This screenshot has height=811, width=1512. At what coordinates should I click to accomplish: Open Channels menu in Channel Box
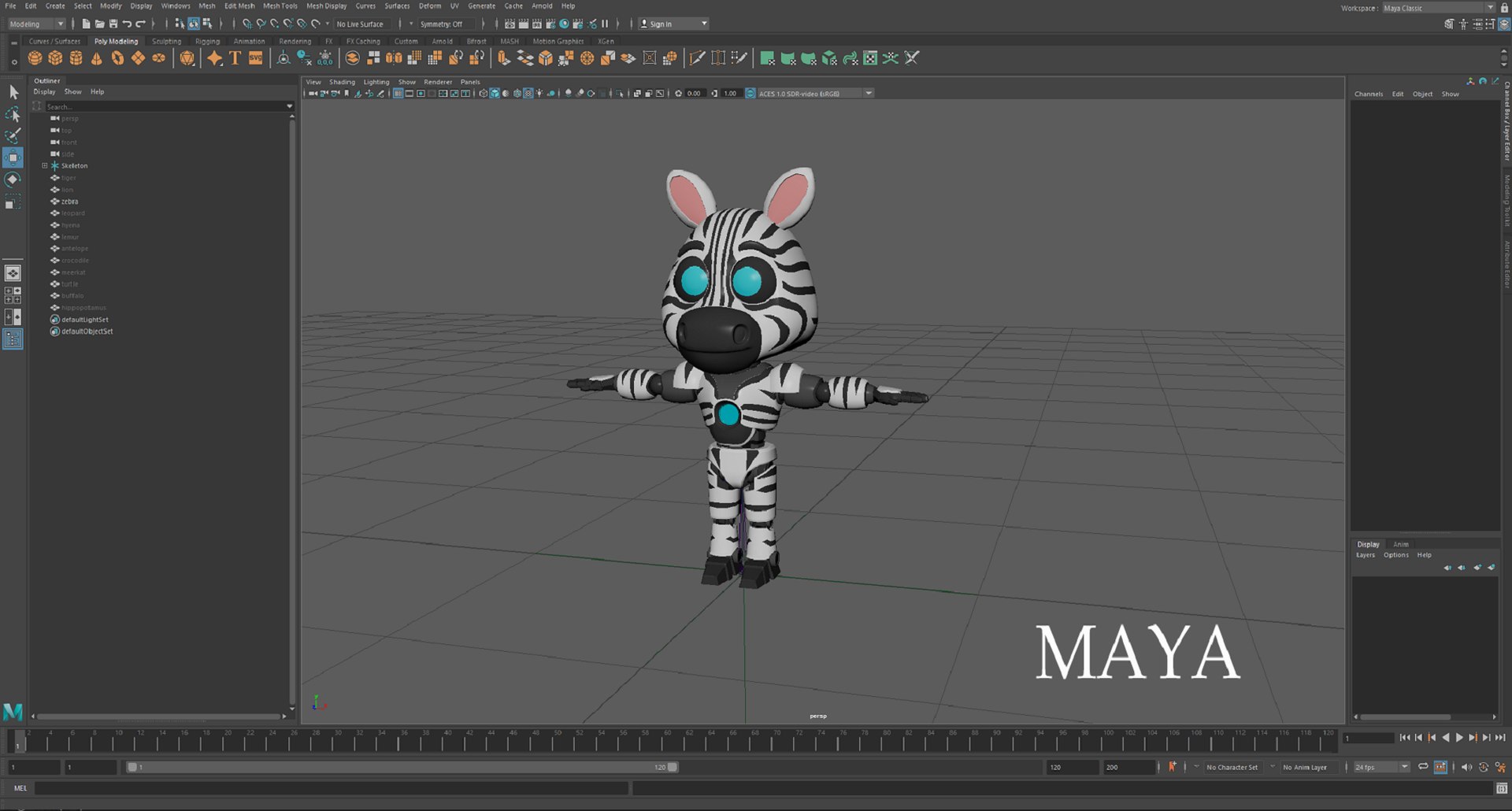click(1369, 94)
